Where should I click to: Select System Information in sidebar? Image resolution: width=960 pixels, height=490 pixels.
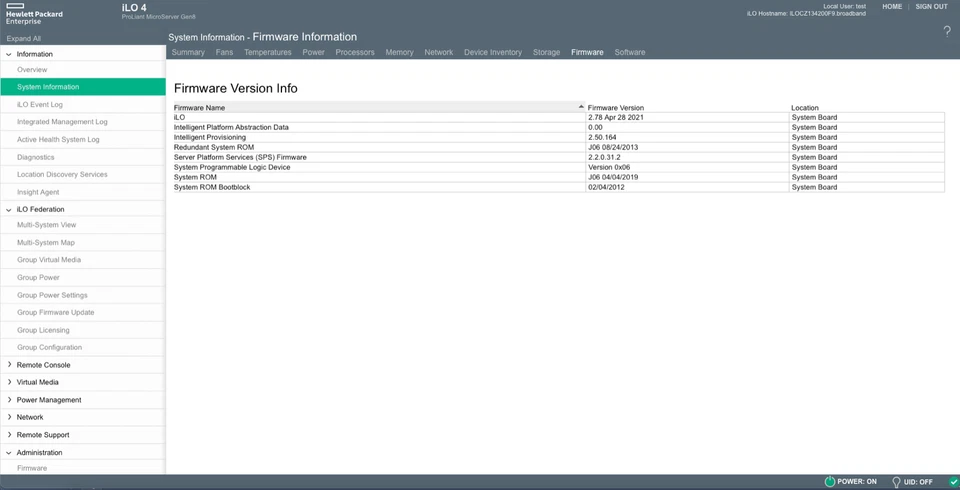(83, 87)
